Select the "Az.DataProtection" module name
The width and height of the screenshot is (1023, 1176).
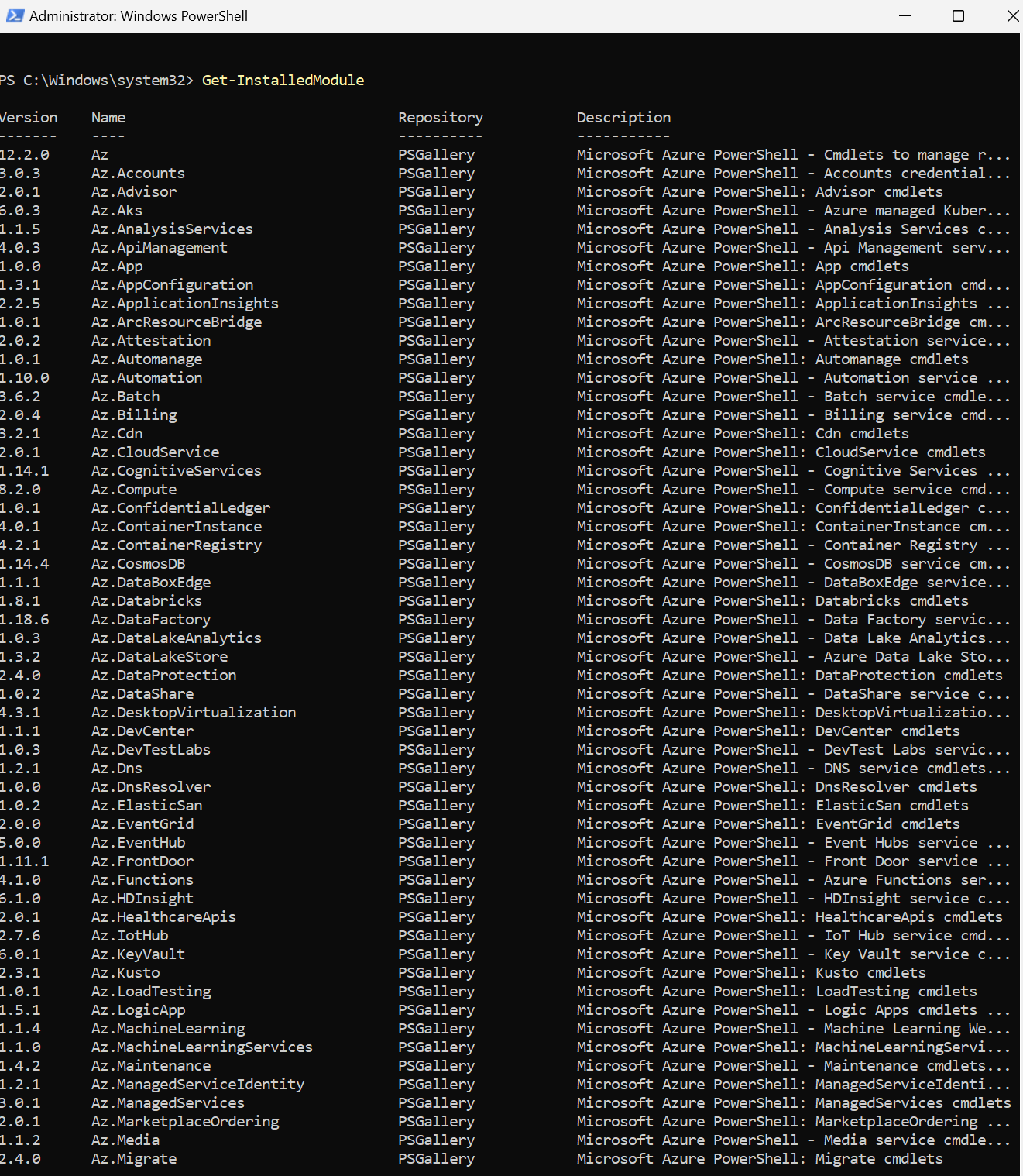(163, 676)
